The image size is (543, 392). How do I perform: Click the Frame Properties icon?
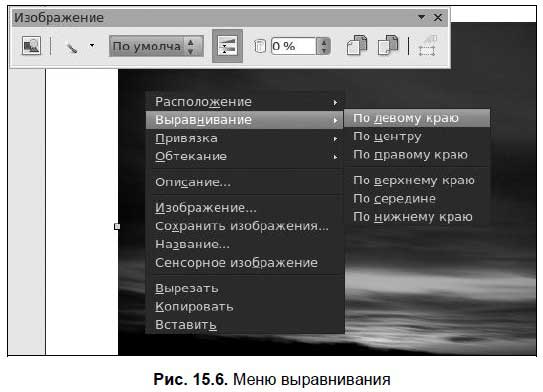pyautogui.click(x=427, y=46)
